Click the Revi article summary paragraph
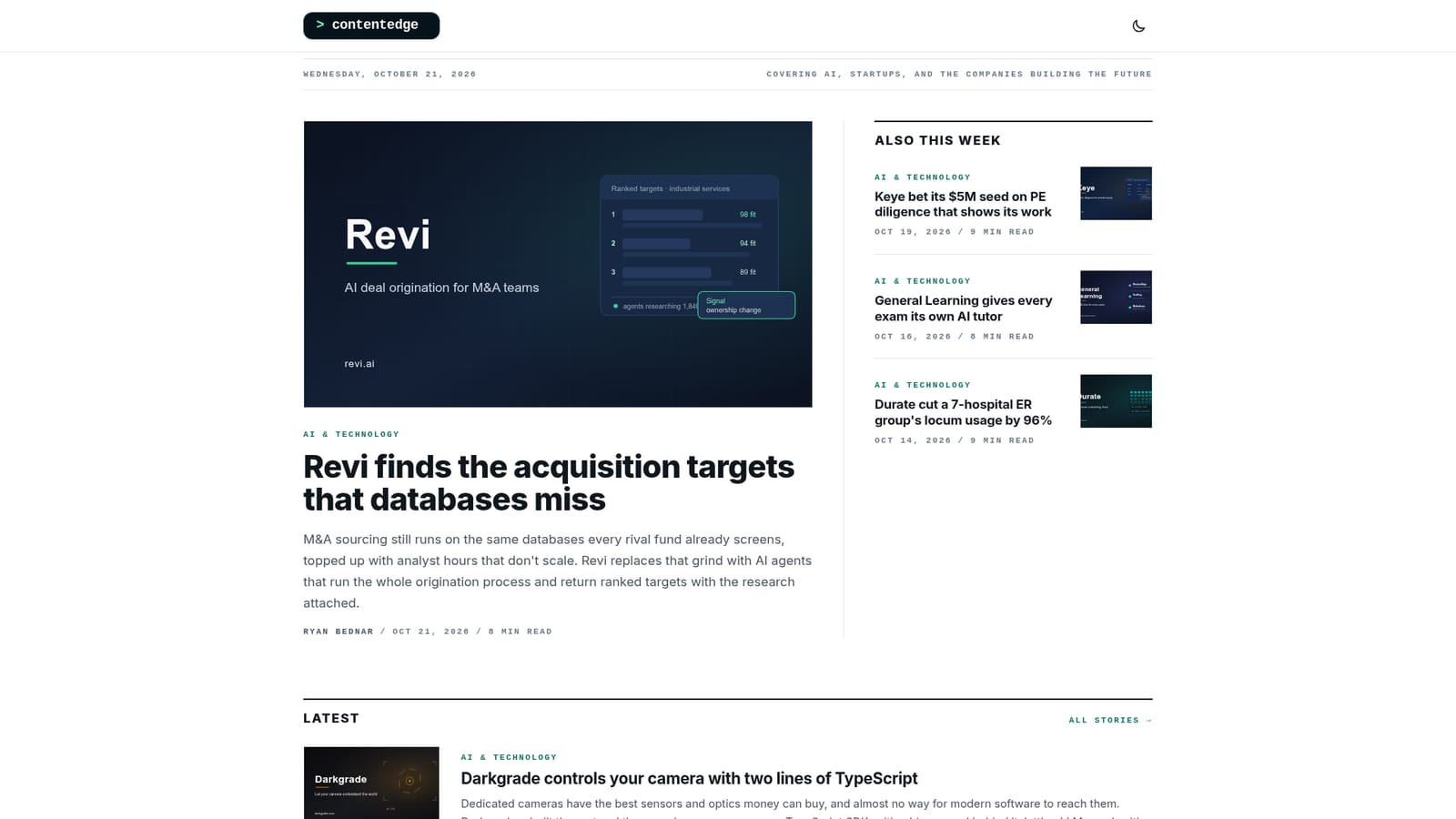1456x819 pixels. tap(557, 571)
